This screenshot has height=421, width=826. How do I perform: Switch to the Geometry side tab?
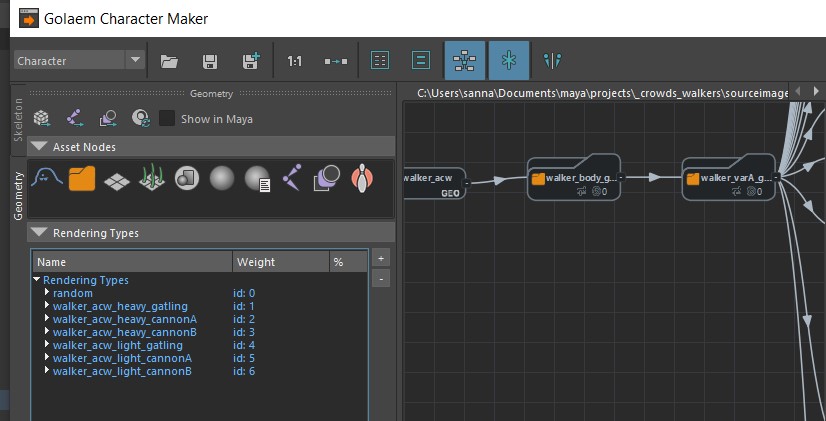(x=18, y=195)
